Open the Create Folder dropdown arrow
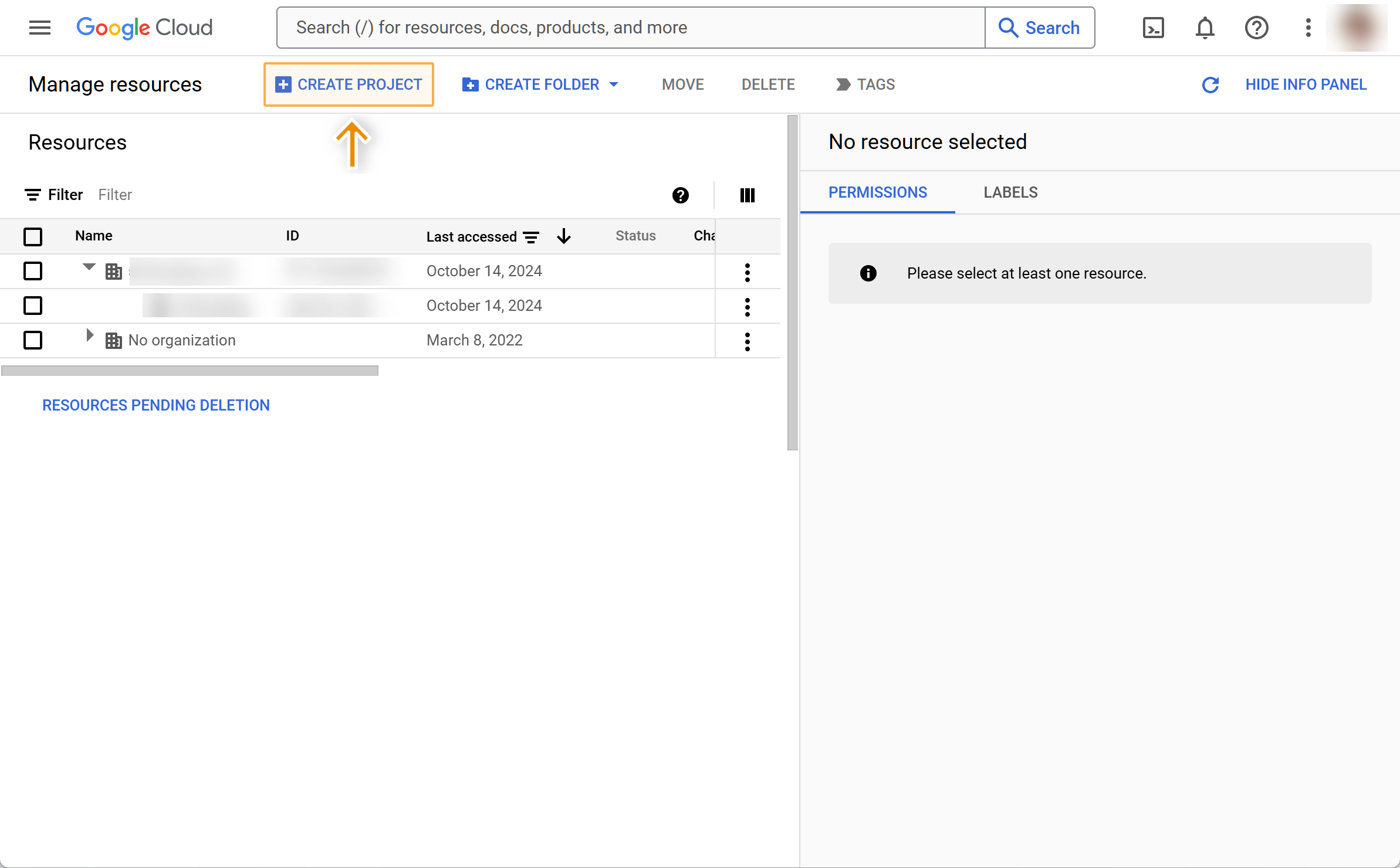 [x=614, y=85]
